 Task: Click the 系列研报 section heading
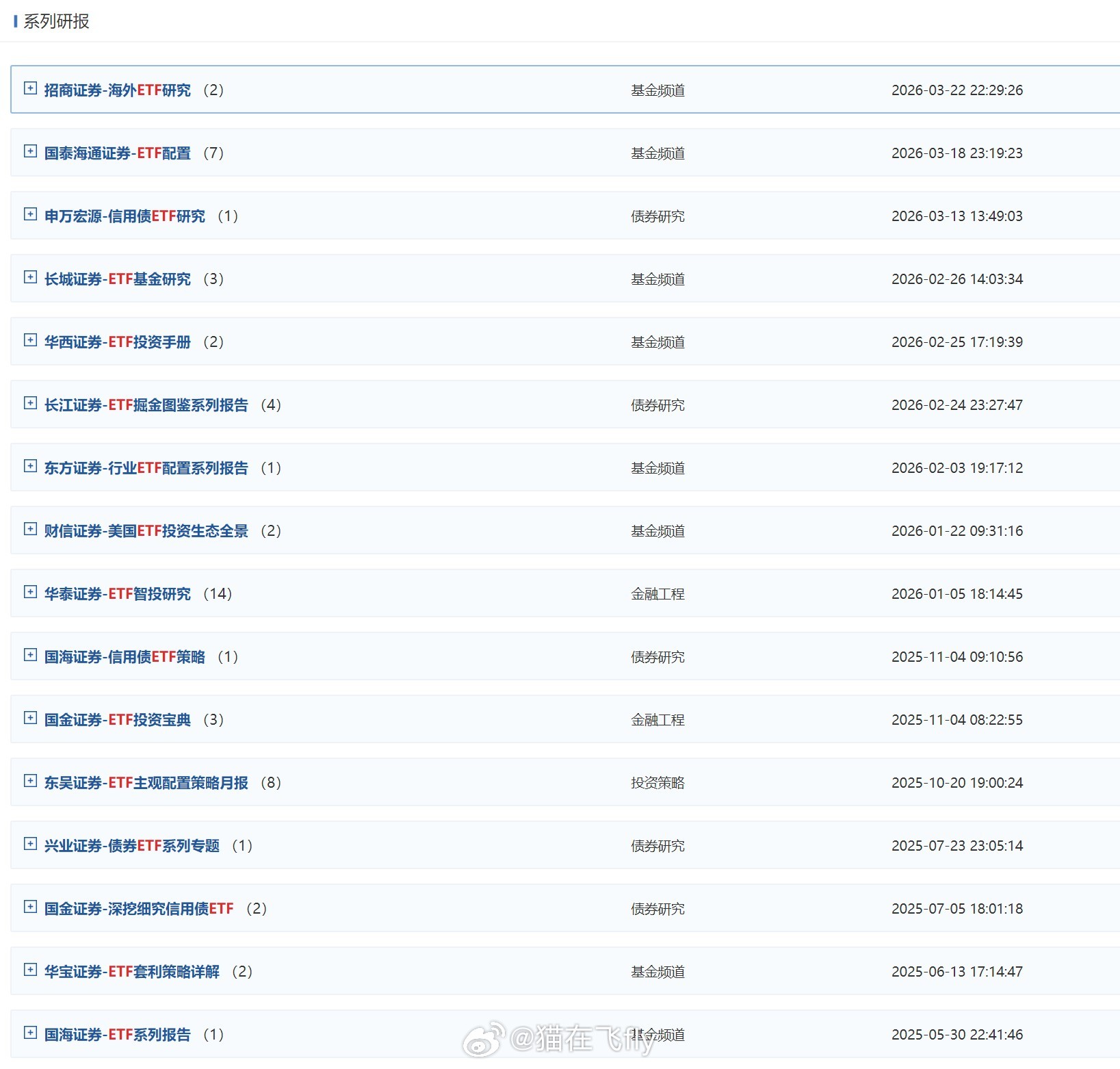coord(57,22)
